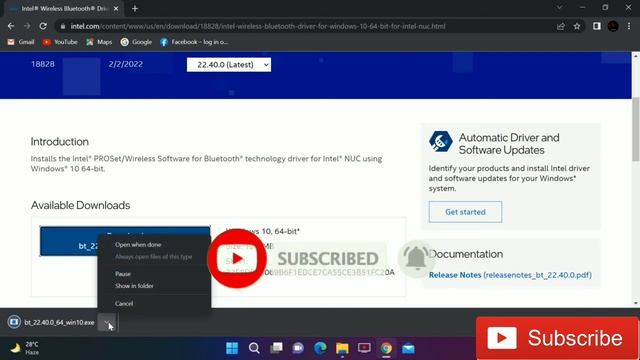Open the tab search chevron
Viewport: 640px width, 360px height.
tap(560, 7)
